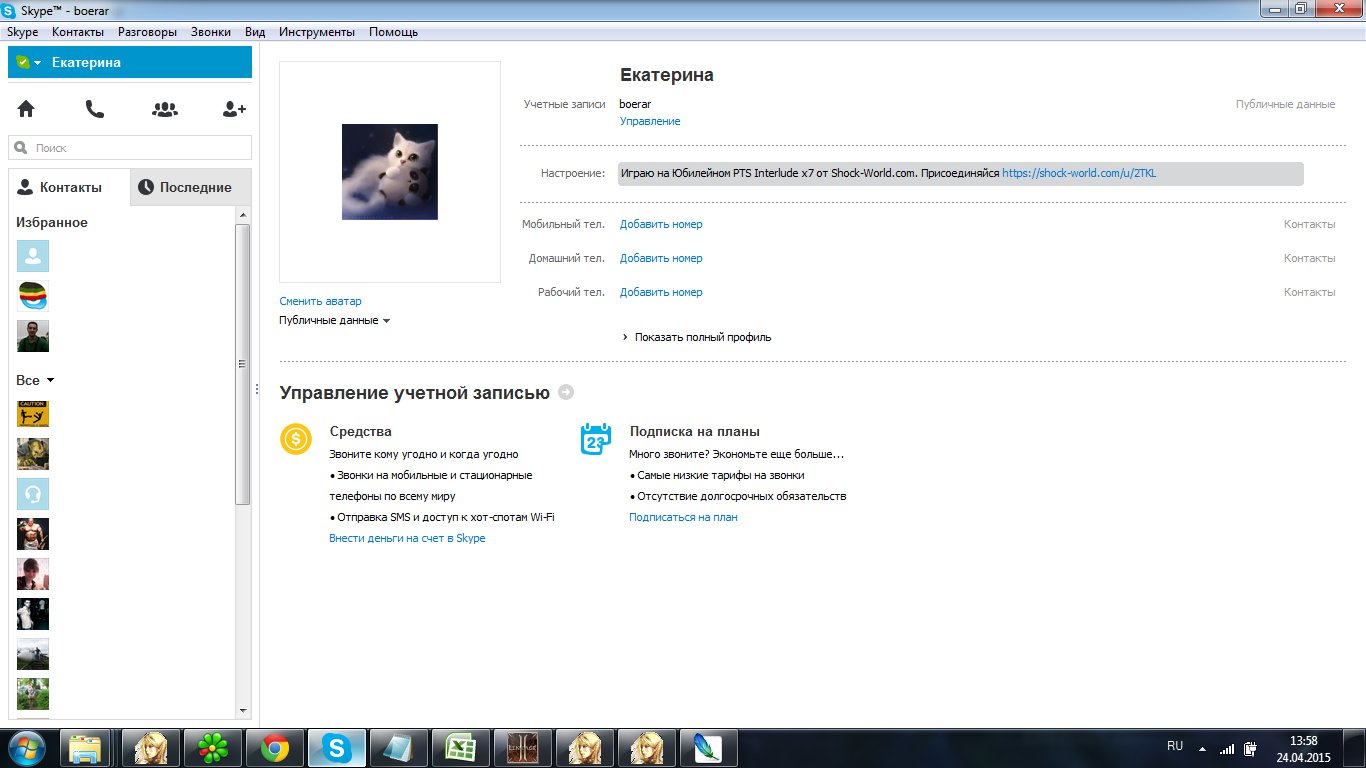Click the network signal tray icon
Image resolution: width=1366 pixels, height=768 pixels.
[x=1227, y=748]
